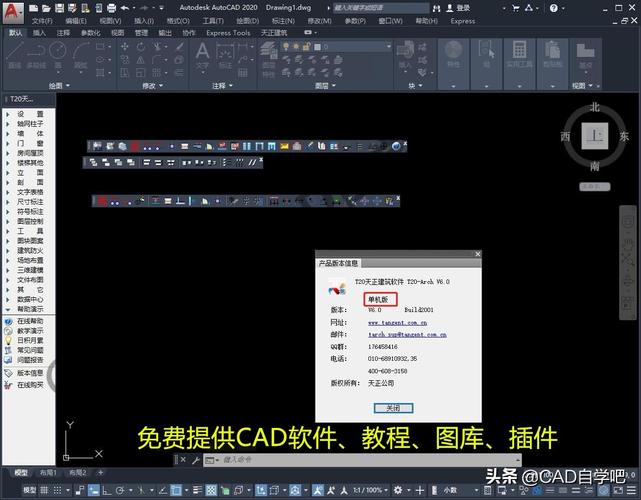Toggle transparency checkered button in status bar
The height and width of the screenshot is (500, 641).
point(211,490)
